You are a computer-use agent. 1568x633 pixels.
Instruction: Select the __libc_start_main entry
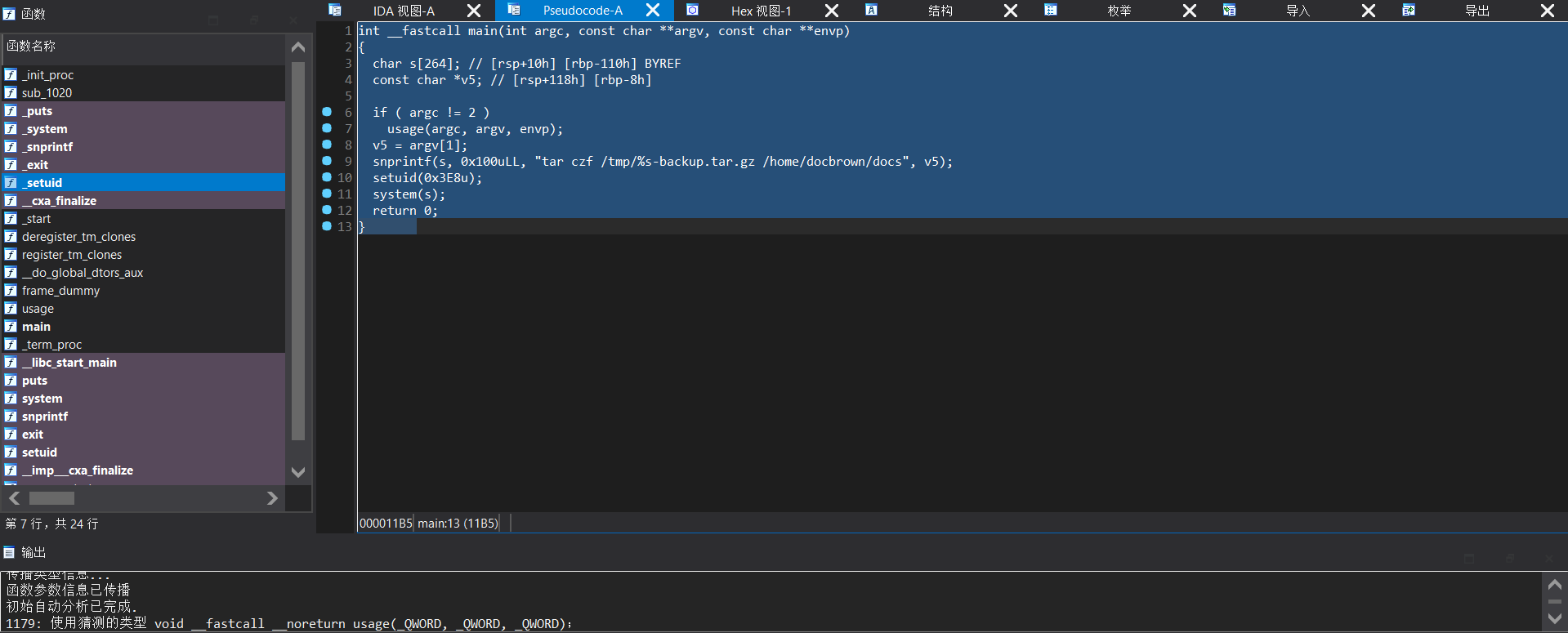(x=143, y=362)
